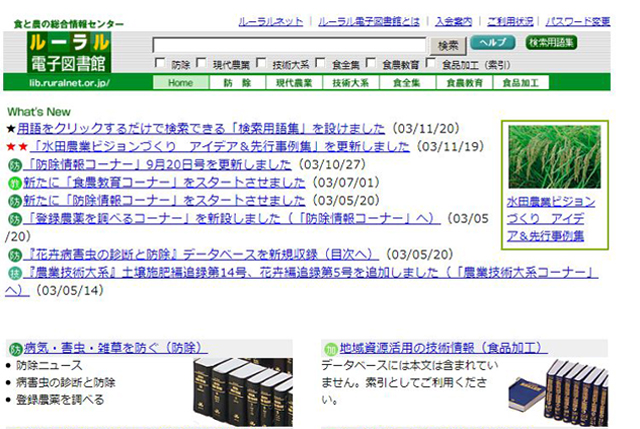Screen dimensions: 640x429
Task: Open the 食品加工 navigation tab
Action: [x=520, y=83]
